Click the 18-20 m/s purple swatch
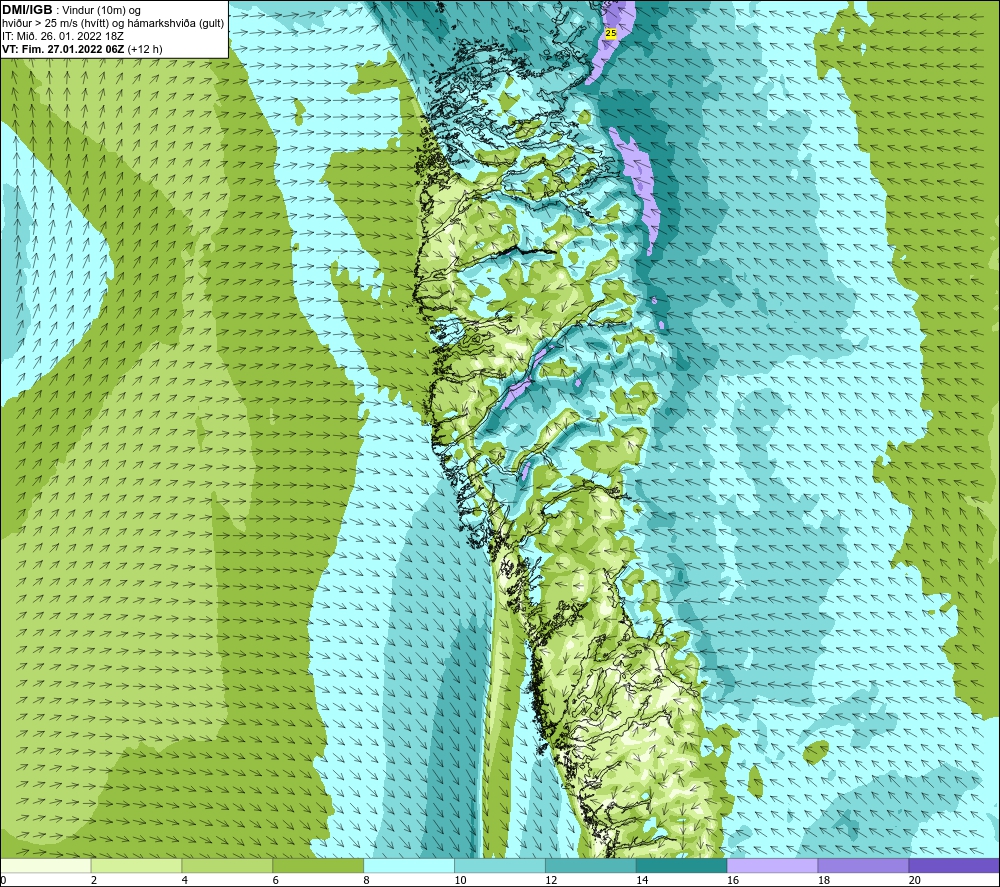Viewport: 1000px width, 887px height. pyautogui.click(x=864, y=865)
